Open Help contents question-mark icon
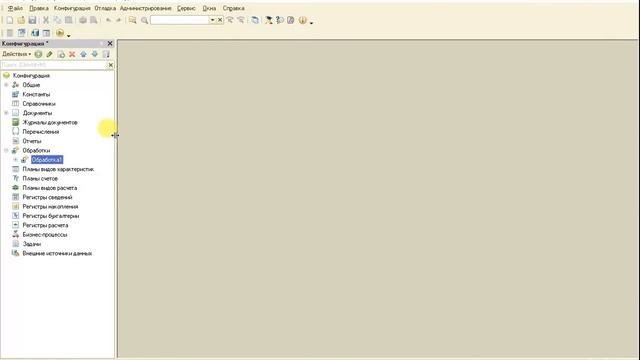Image resolution: width=640 pixels, height=360 pixels. (x=280, y=20)
